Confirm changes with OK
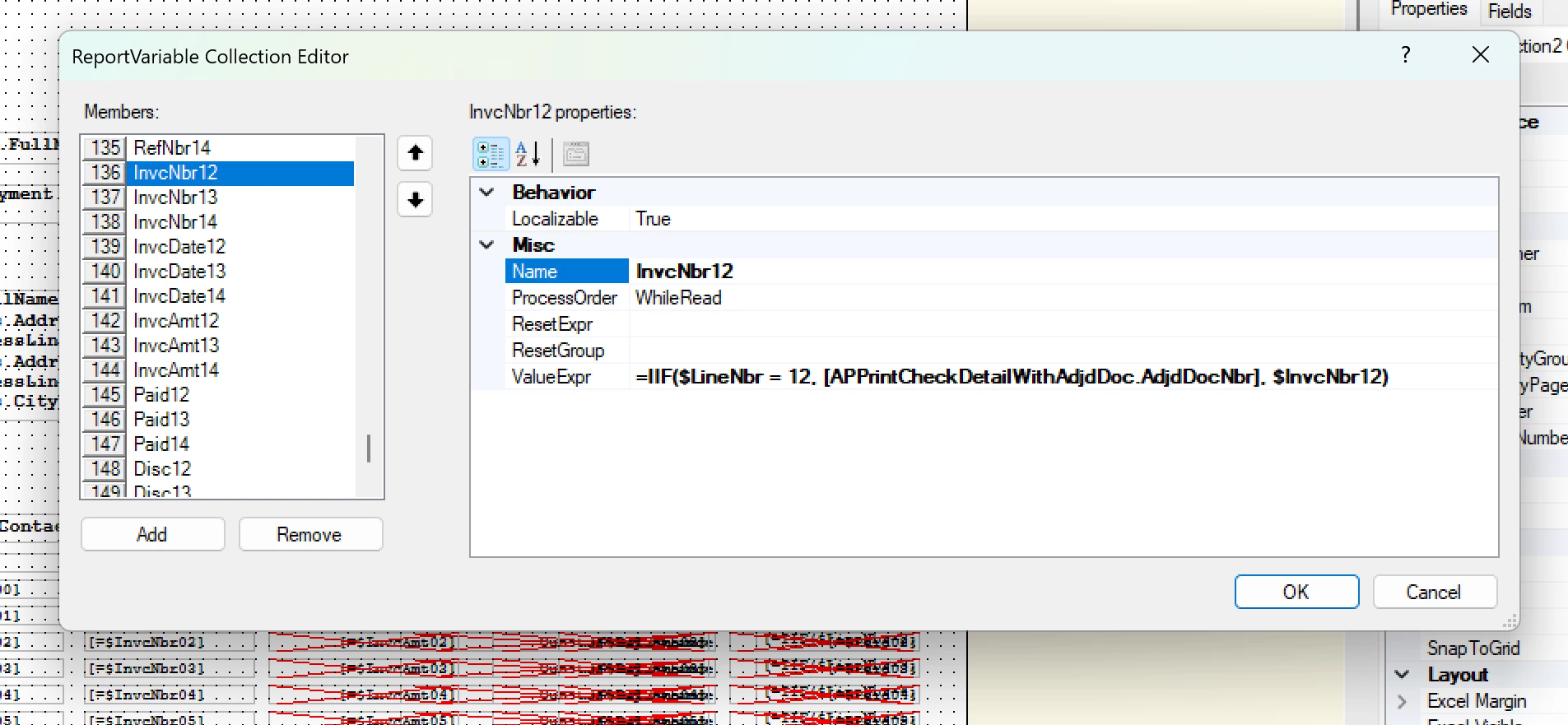This screenshot has height=725, width=1568. (x=1296, y=593)
